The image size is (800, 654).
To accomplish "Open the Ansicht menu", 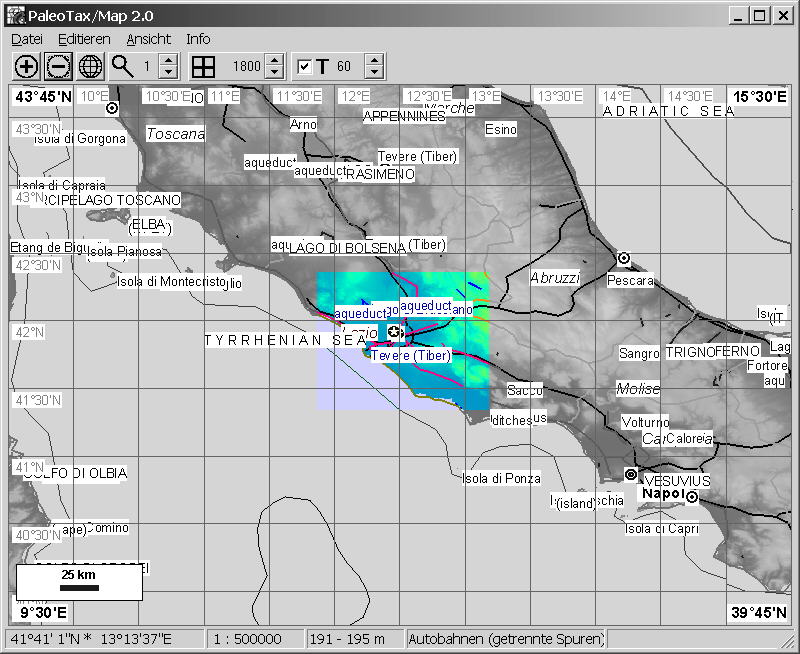I will click(x=147, y=39).
